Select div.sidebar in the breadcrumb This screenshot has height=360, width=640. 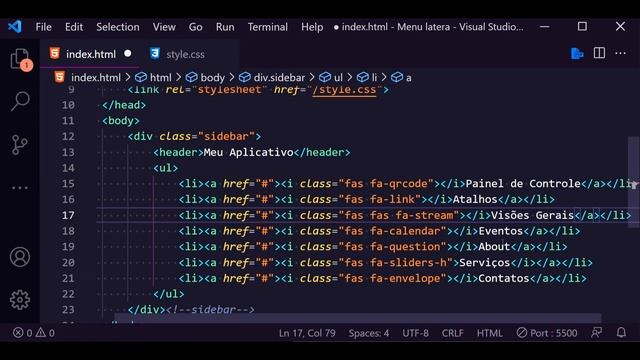point(279,78)
